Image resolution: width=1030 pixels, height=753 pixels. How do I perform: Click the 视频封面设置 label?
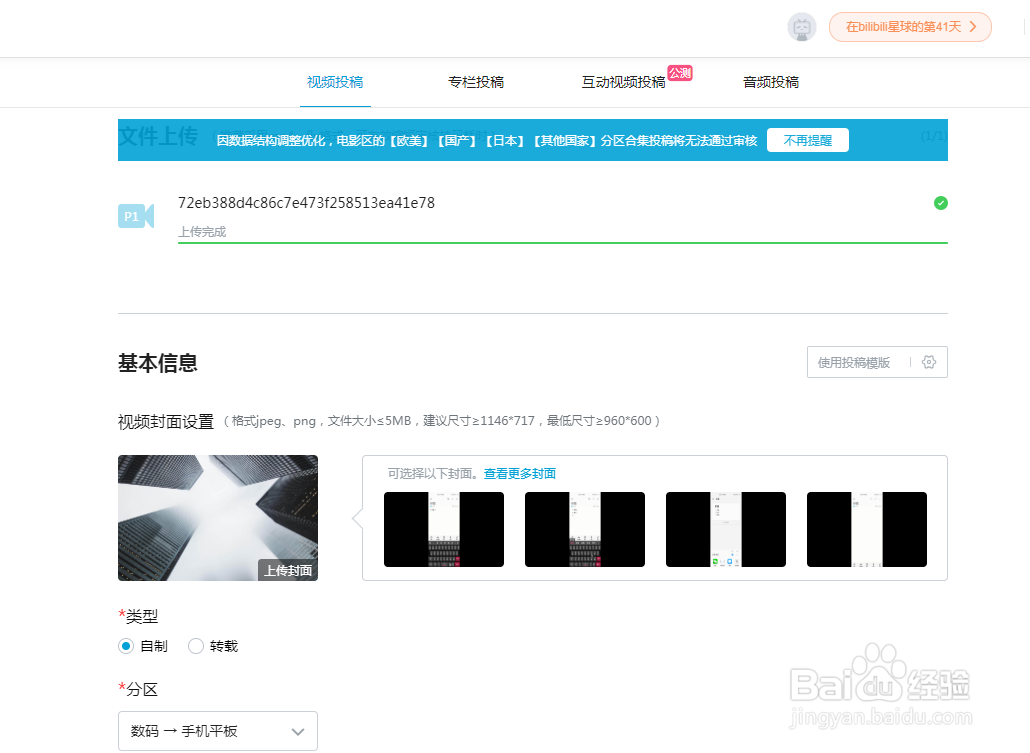pos(166,421)
